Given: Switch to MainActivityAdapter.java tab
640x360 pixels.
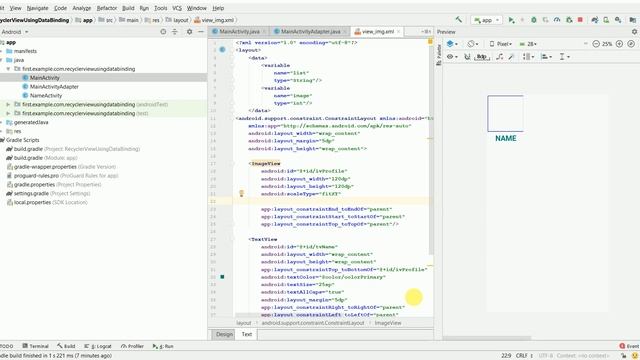Looking at the screenshot, I should point(310,31).
